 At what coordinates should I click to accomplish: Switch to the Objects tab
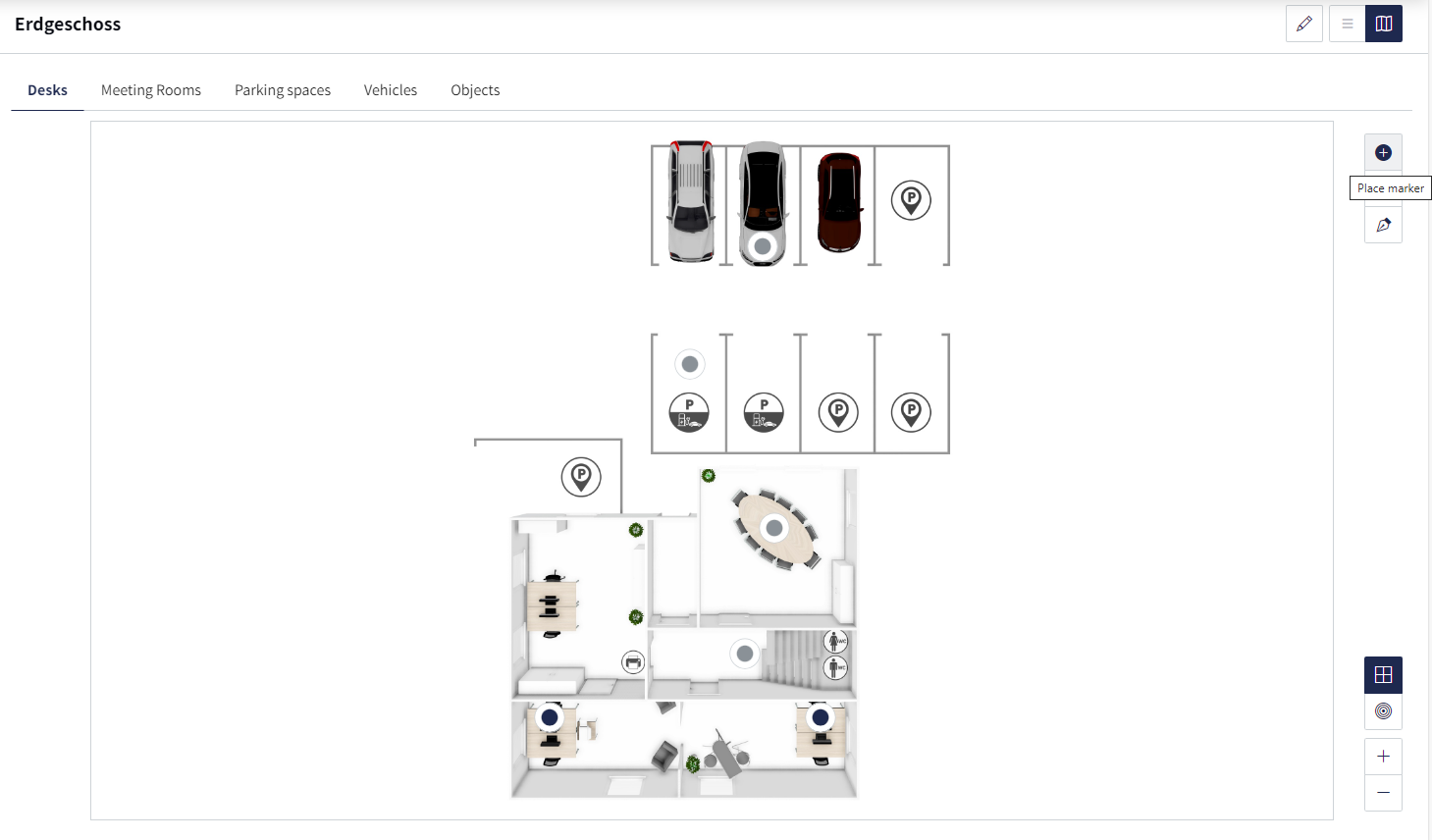[x=475, y=90]
